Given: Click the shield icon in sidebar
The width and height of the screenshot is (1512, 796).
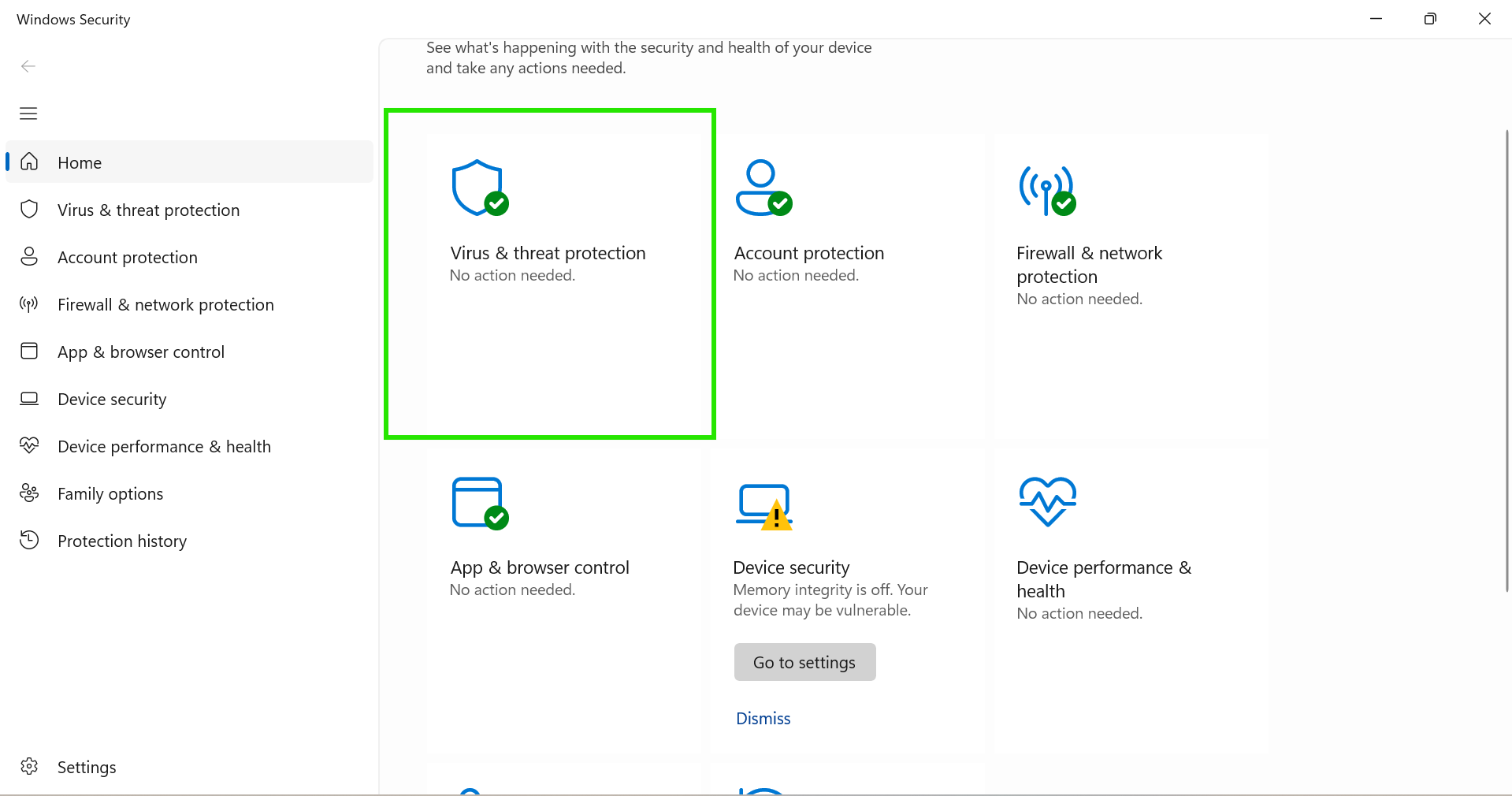Looking at the screenshot, I should [29, 209].
